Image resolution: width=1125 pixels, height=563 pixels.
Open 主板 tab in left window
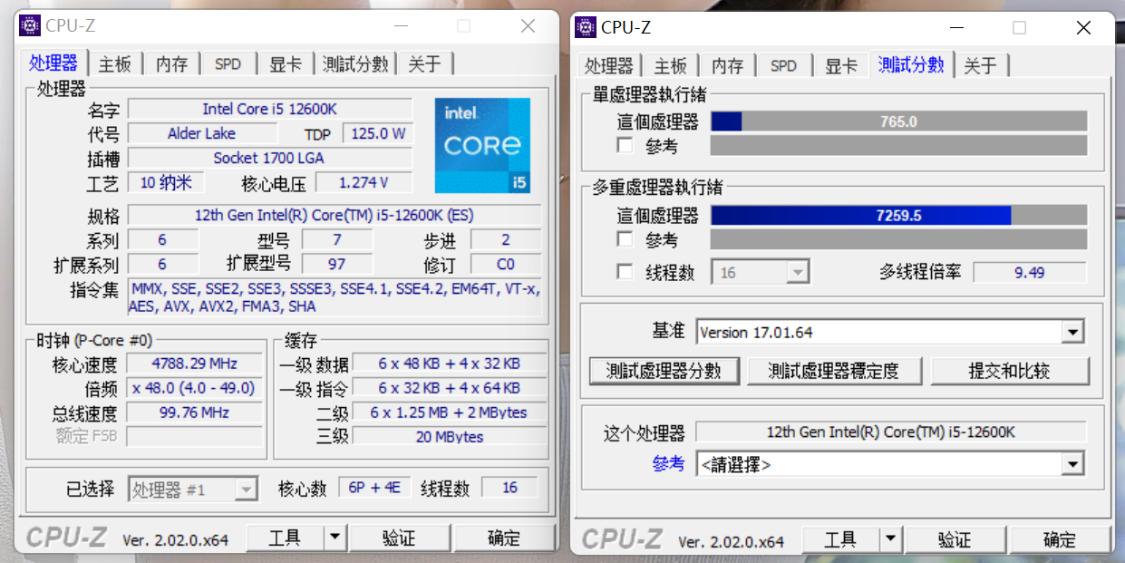(115, 64)
